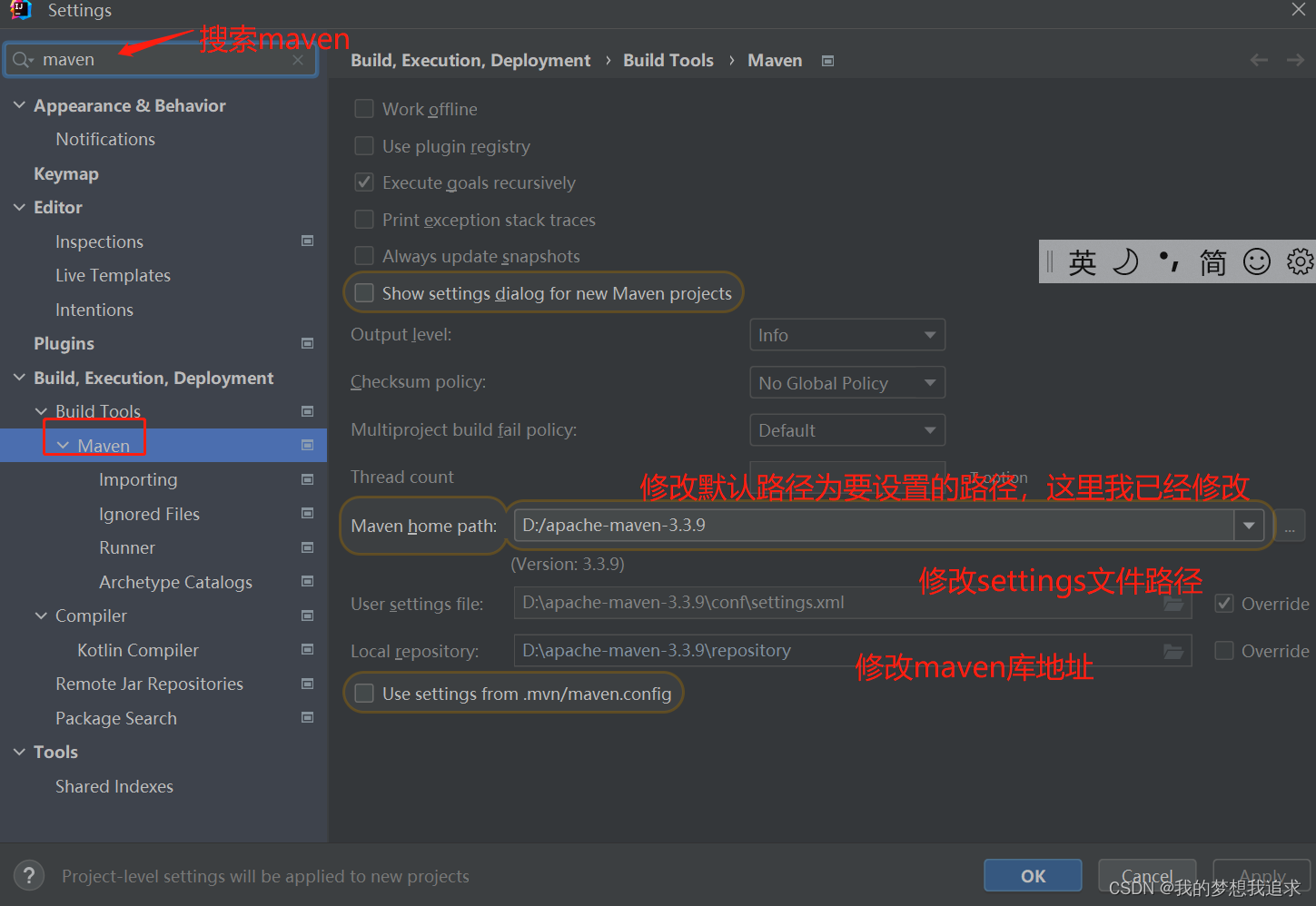Click the Apply button
Viewport: 1316px width, 906px height.
coord(1262,876)
